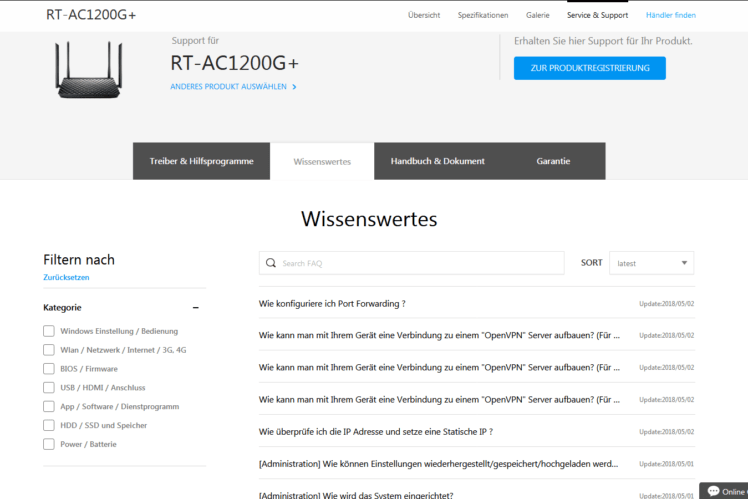Collapse the Kategorie filter section
The image size is (748, 499).
pos(196,308)
